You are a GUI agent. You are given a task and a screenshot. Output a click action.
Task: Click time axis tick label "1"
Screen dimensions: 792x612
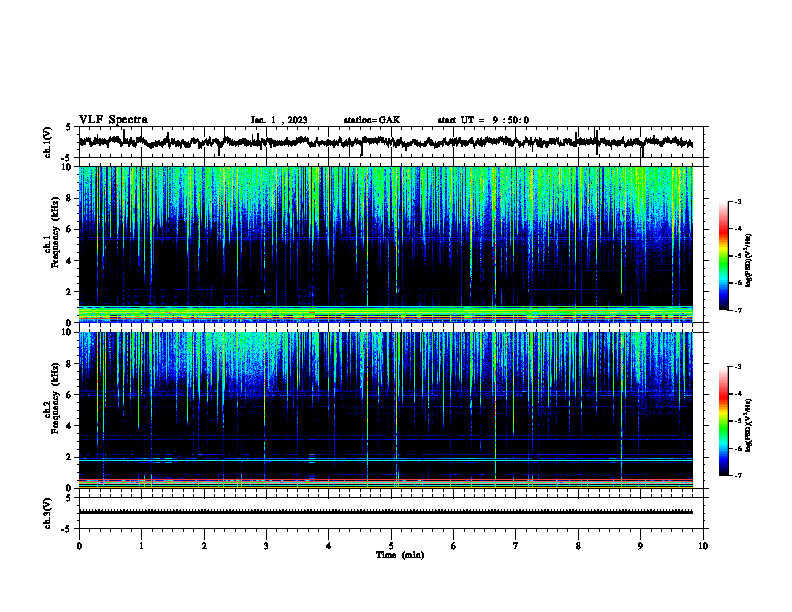tap(141, 546)
